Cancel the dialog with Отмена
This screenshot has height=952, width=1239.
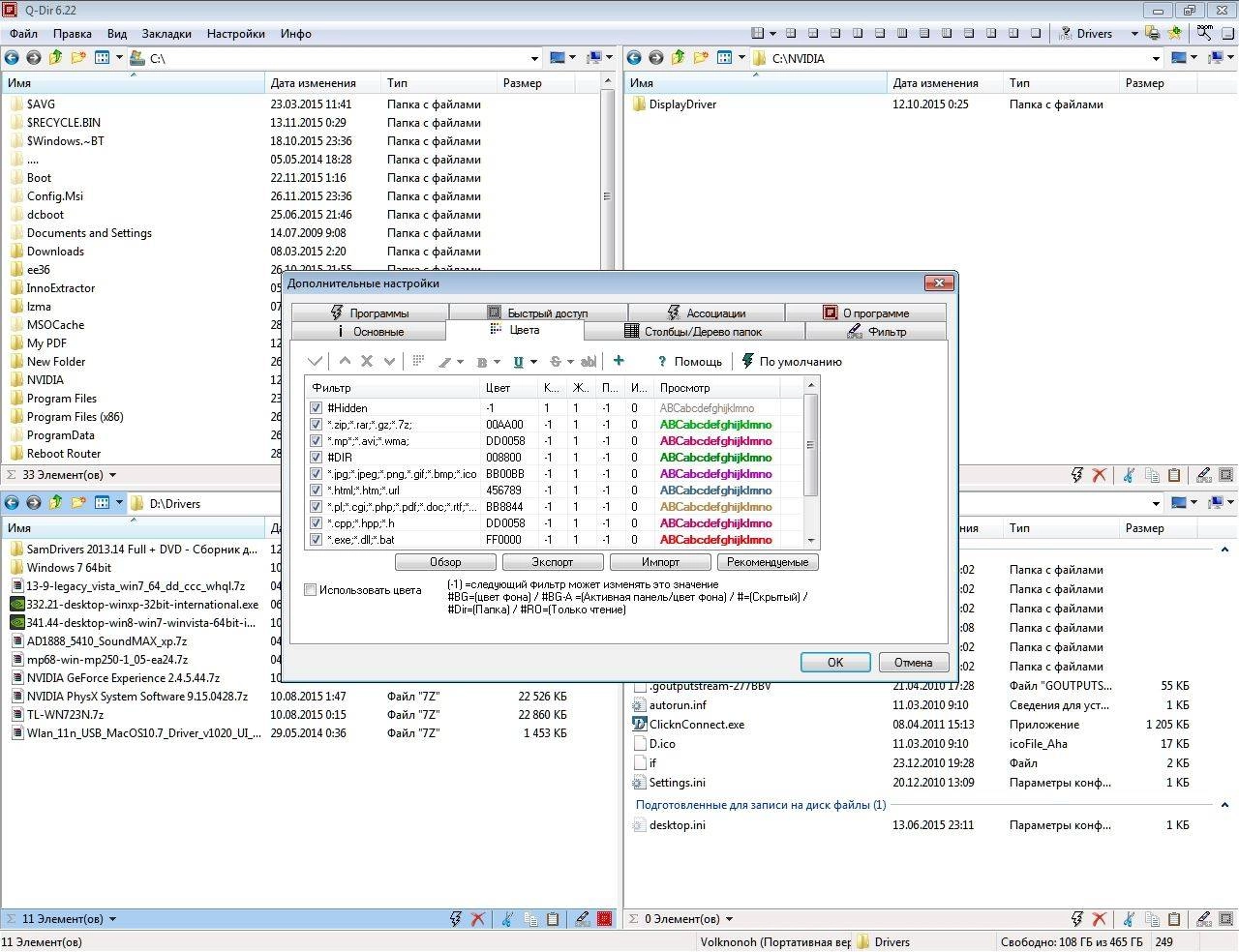tap(914, 663)
